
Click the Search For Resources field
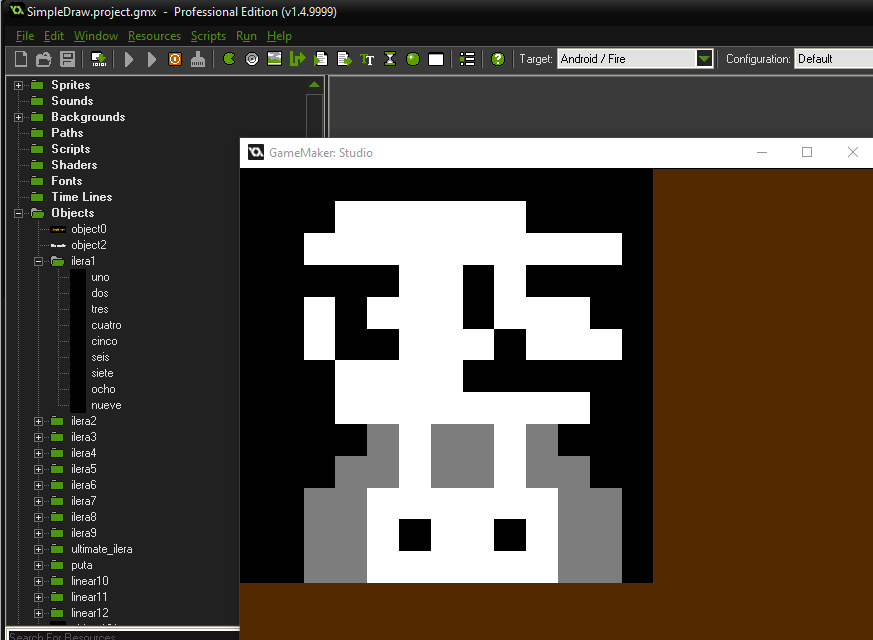tap(124, 635)
